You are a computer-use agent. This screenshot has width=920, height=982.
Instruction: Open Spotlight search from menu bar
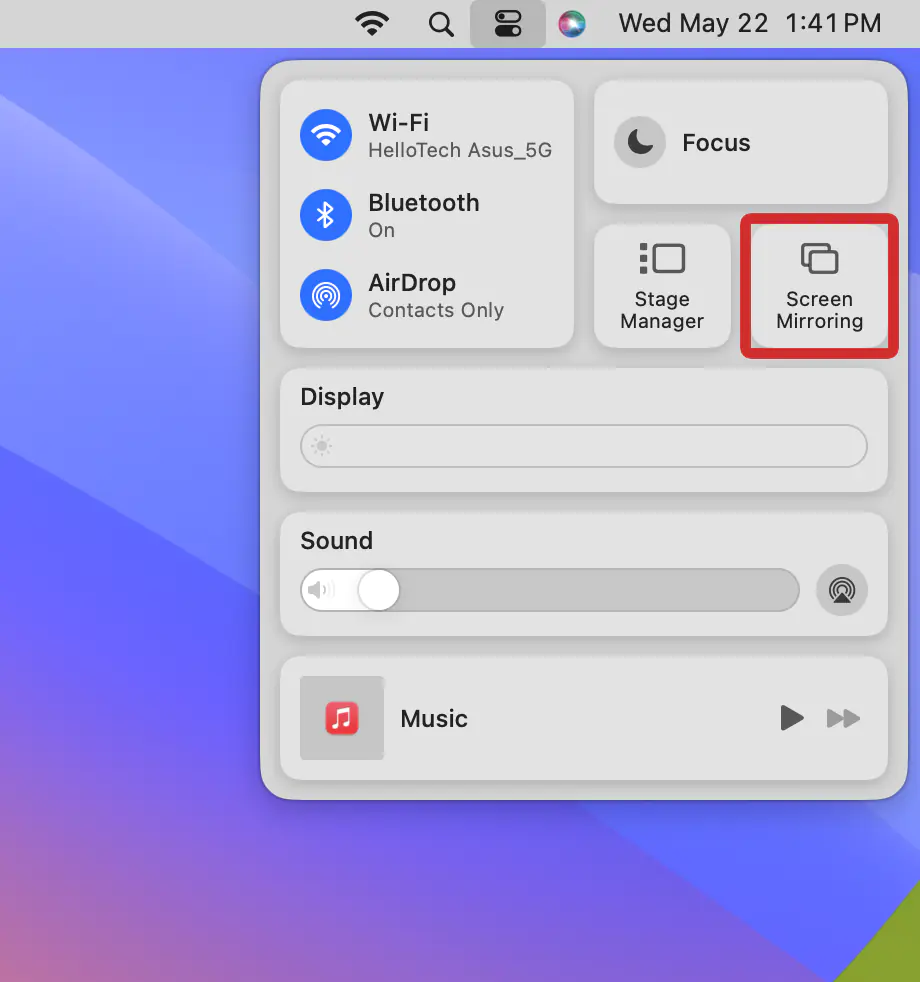(x=440, y=23)
